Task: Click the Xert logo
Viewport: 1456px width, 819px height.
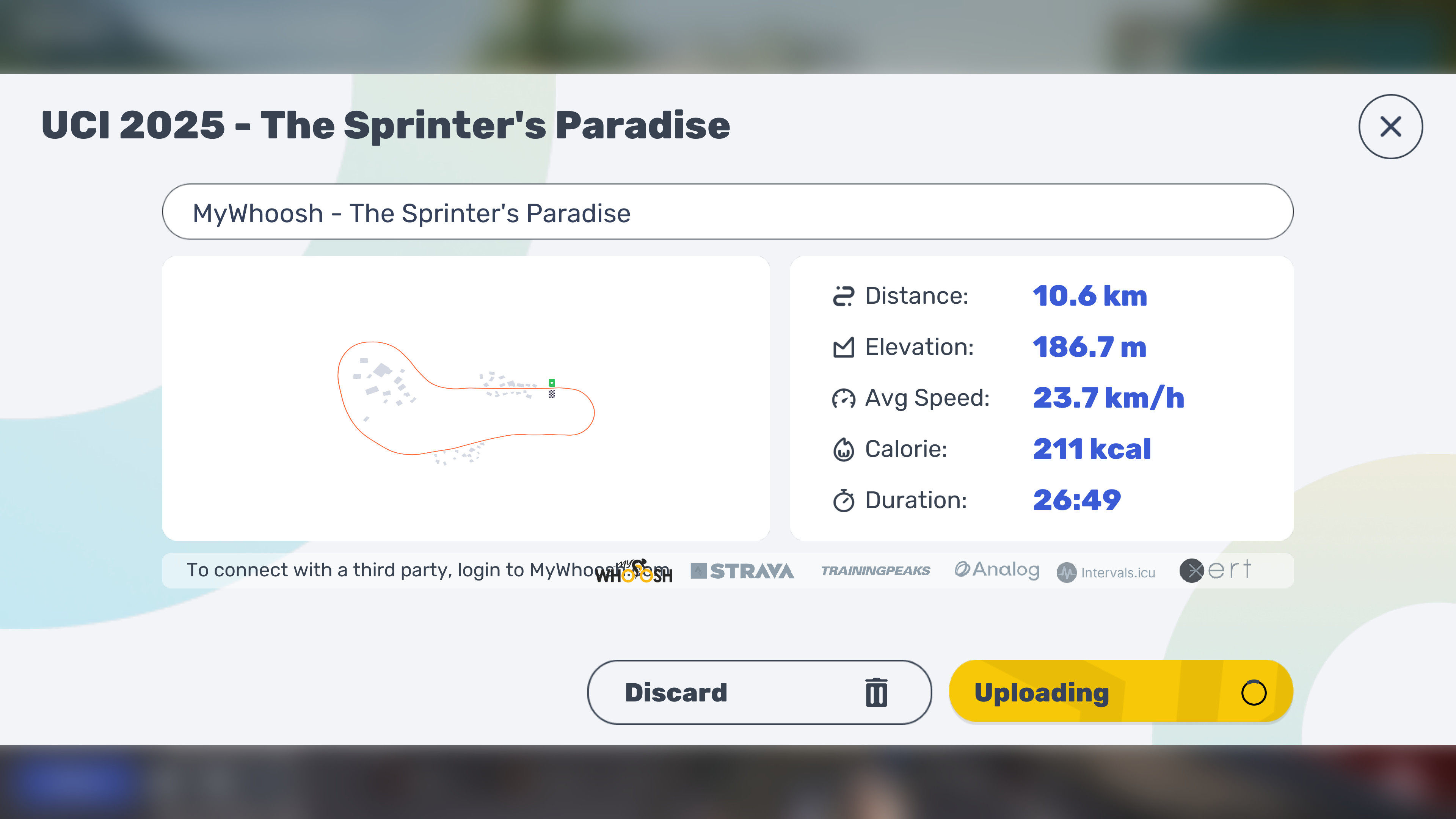Action: 1215,570
